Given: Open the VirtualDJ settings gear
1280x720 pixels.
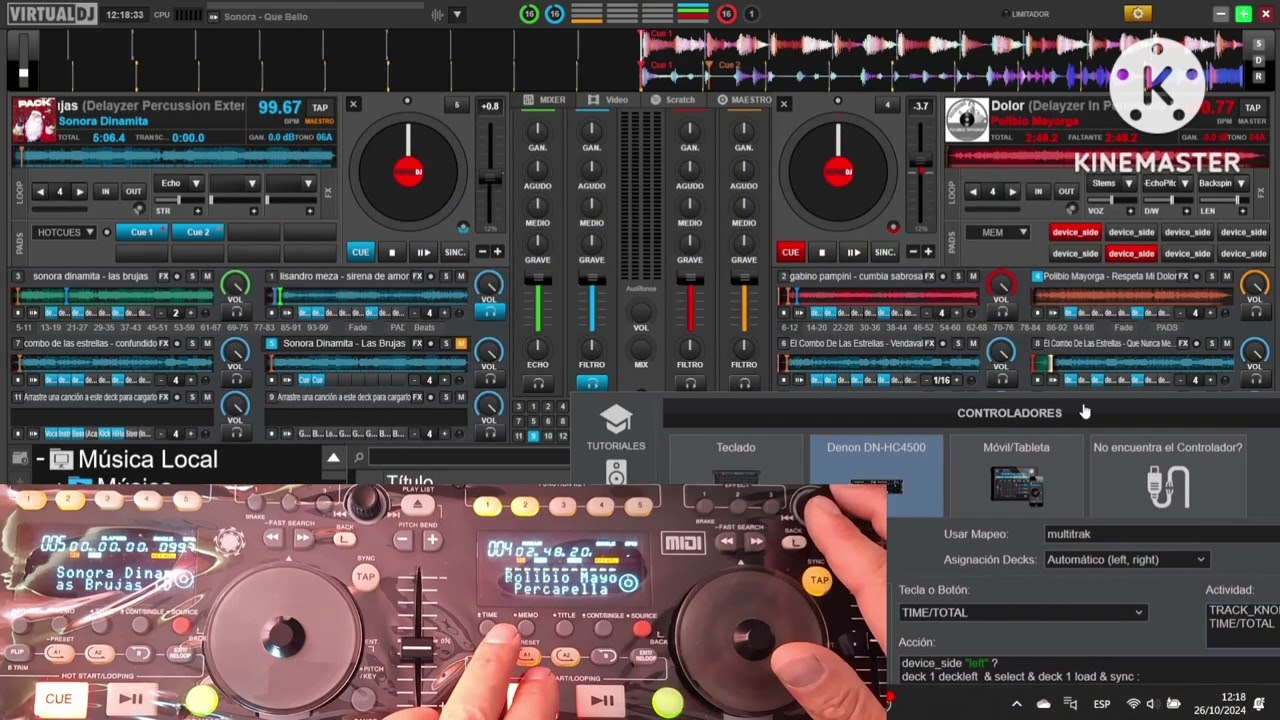Looking at the screenshot, I should (x=1137, y=14).
